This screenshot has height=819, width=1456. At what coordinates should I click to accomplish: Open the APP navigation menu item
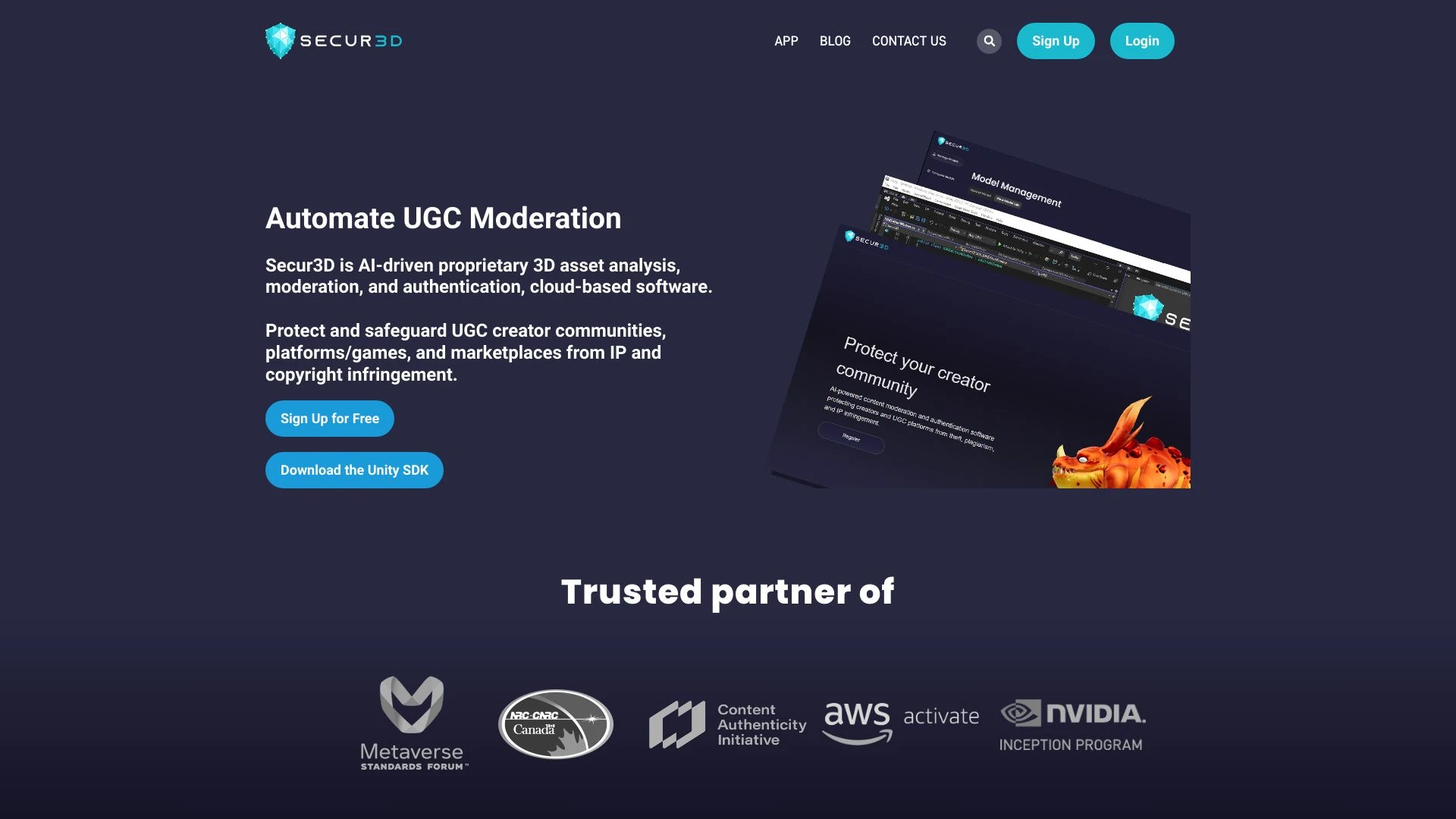click(x=786, y=40)
